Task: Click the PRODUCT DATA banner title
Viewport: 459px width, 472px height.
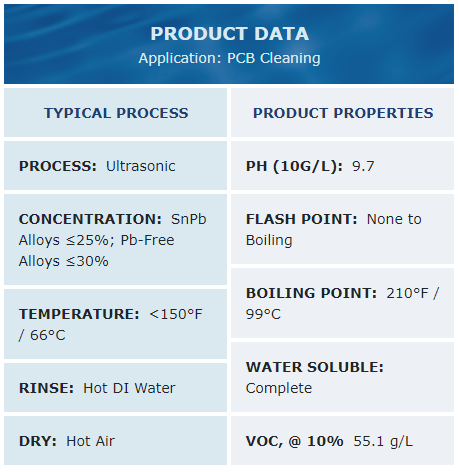Action: click(229, 34)
